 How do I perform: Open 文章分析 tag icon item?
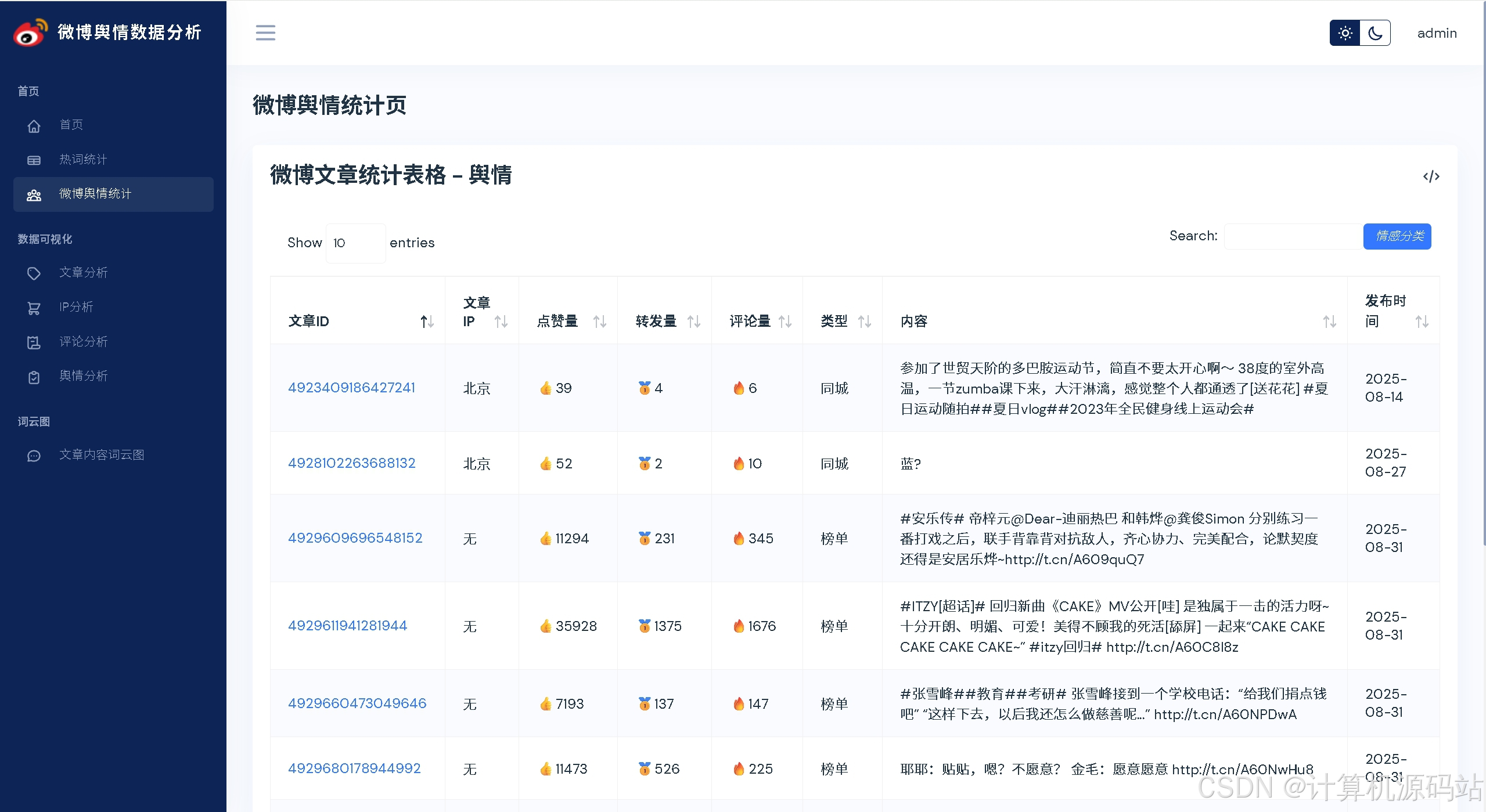pos(83,273)
